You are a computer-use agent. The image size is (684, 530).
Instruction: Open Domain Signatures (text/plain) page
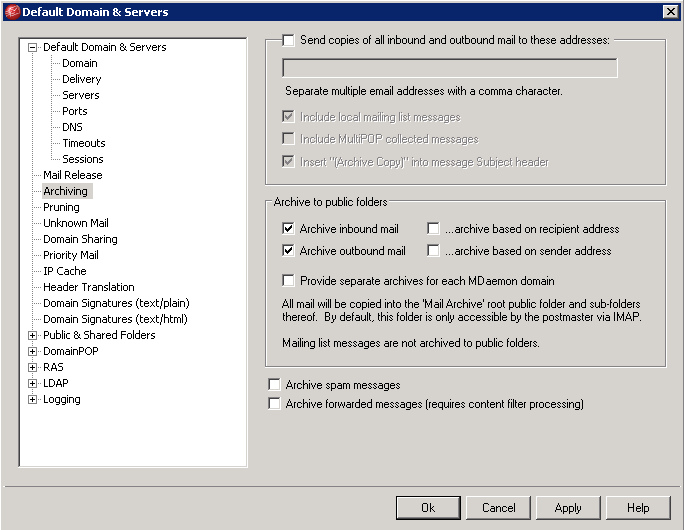pyautogui.click(x=116, y=303)
